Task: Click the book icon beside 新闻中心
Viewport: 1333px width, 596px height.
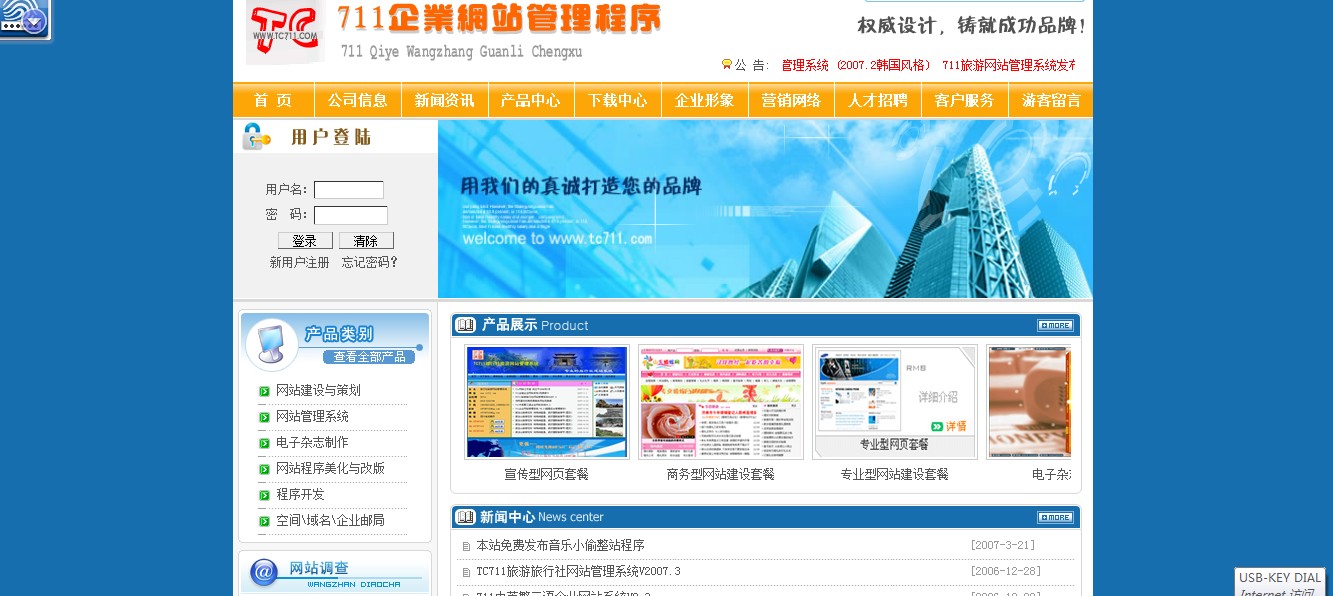Action: point(465,517)
